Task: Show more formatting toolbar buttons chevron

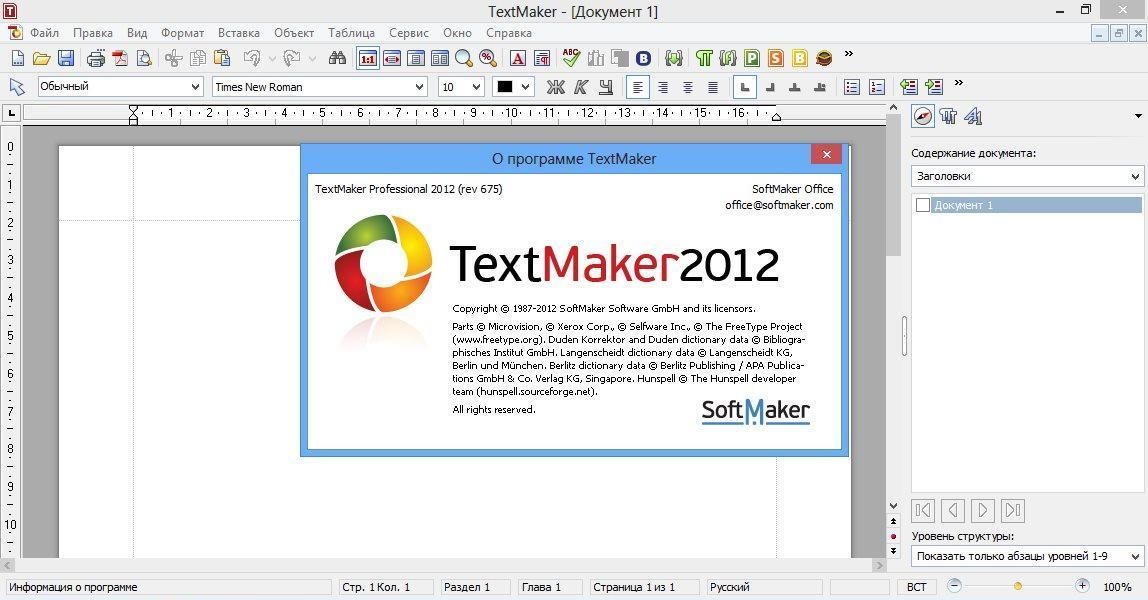Action: pyautogui.click(x=959, y=83)
